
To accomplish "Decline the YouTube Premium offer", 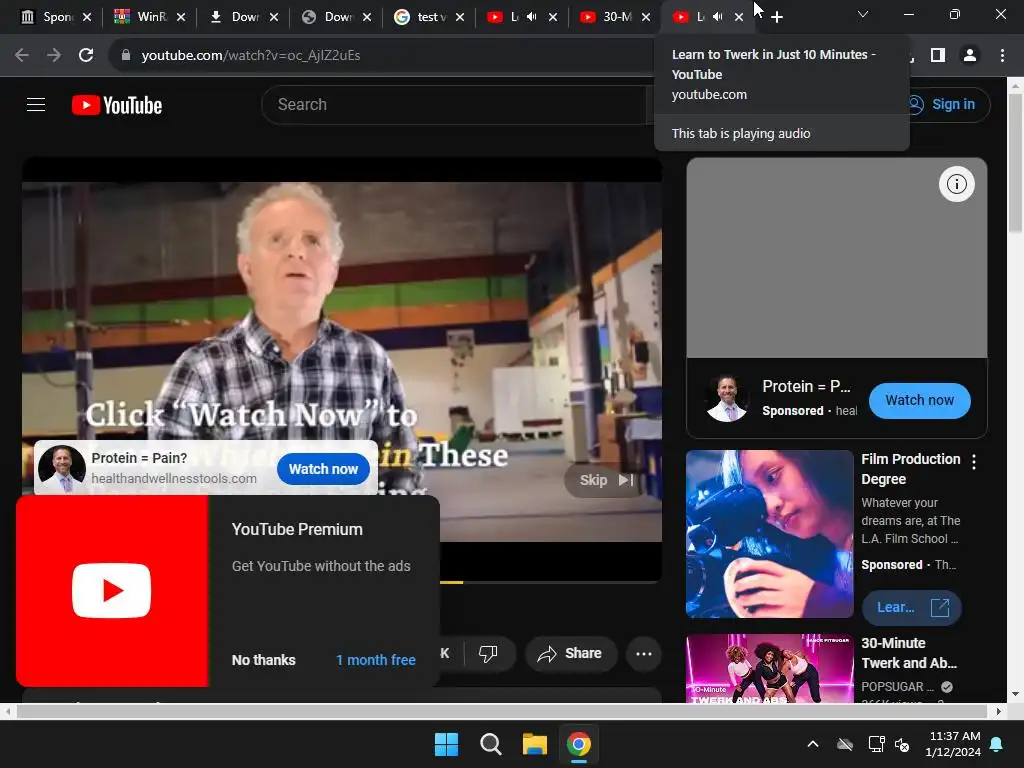I will pos(263,660).
